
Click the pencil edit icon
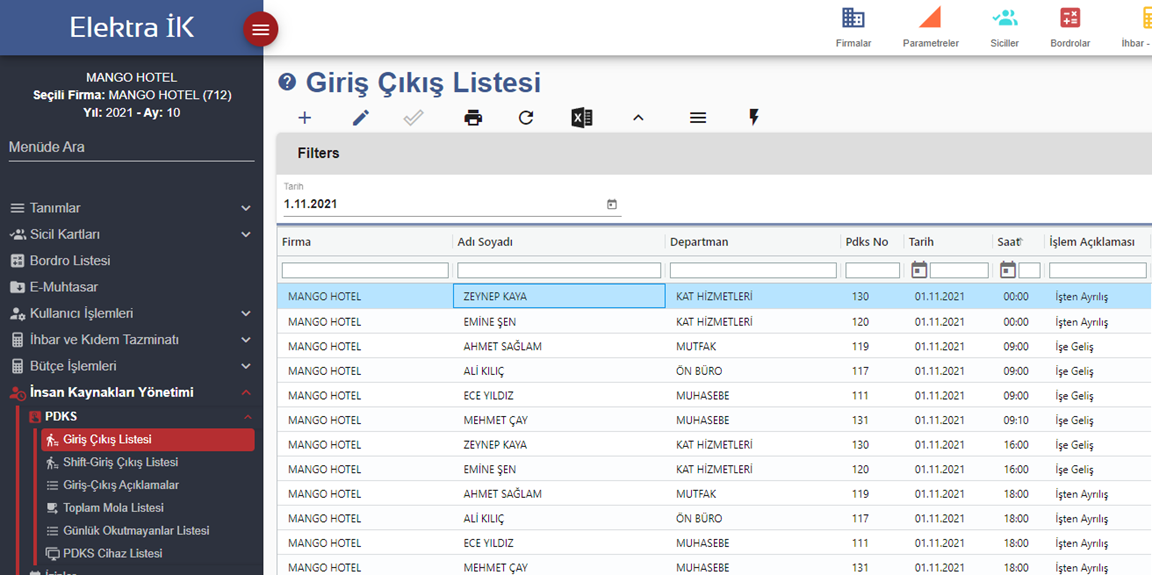(360, 117)
